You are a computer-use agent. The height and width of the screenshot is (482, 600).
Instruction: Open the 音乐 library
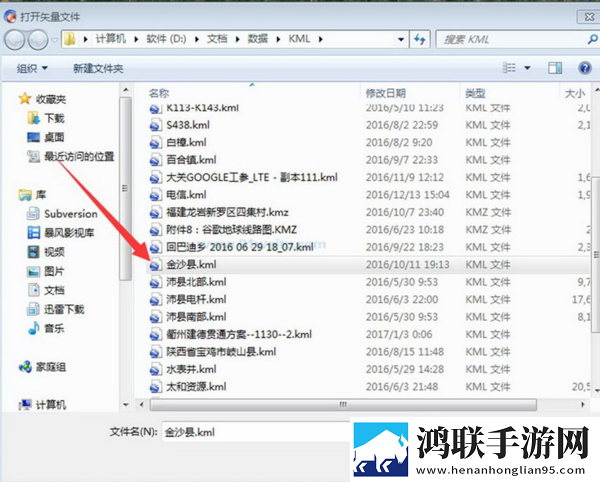click(46, 328)
